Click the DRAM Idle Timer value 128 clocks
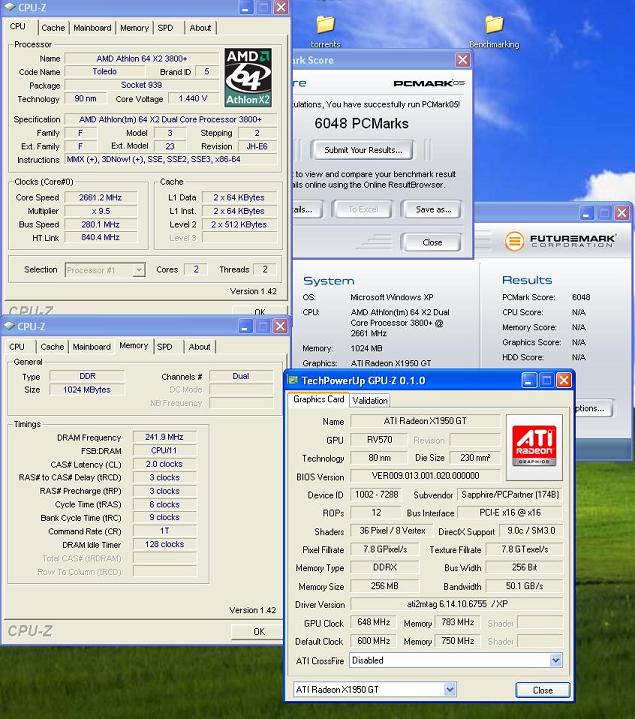Viewport: 635px width, 719px height. point(164,544)
